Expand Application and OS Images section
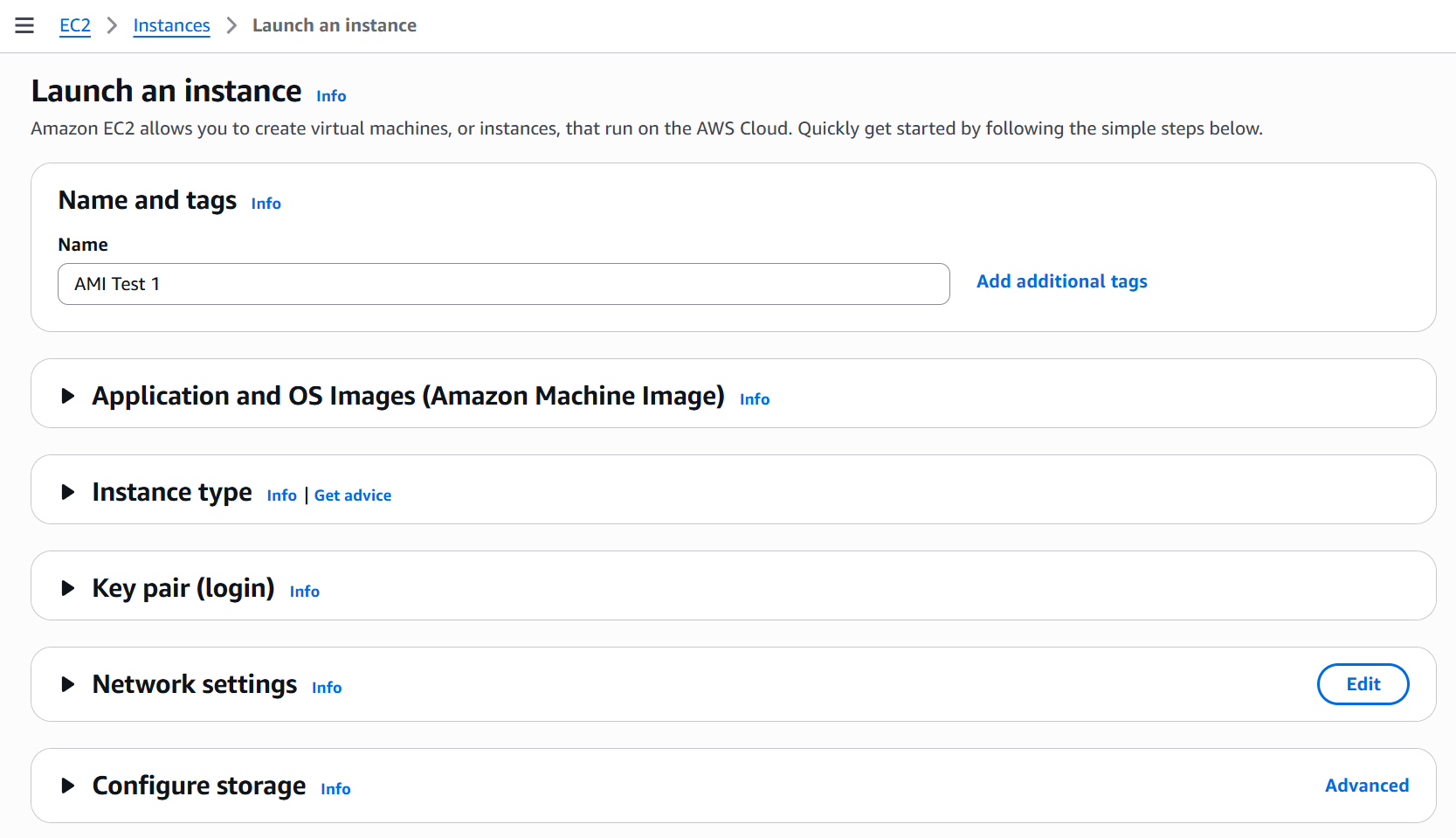Image resolution: width=1456 pixels, height=838 pixels. (x=68, y=396)
